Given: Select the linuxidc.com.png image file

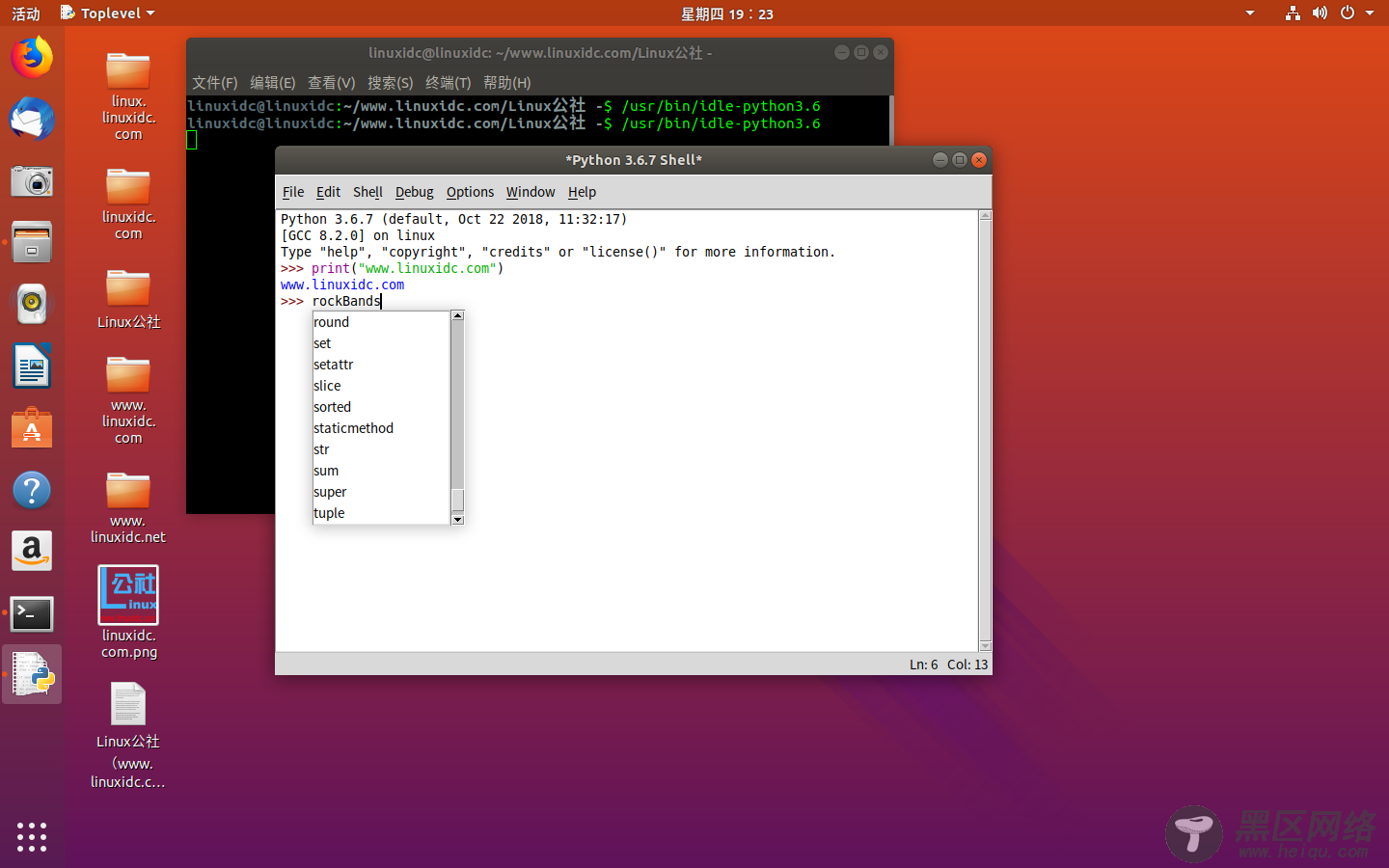Looking at the screenshot, I should (x=128, y=612).
